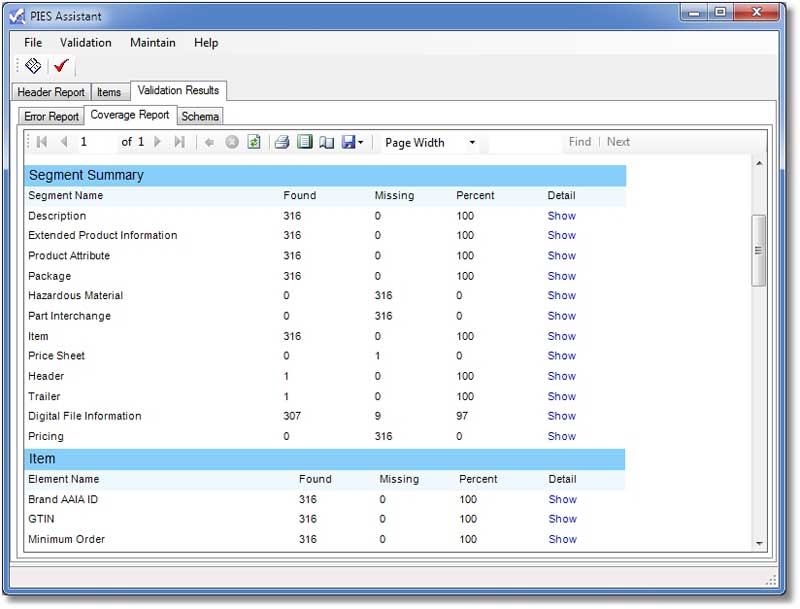Show details for Hazardous Material segment

(x=561, y=296)
